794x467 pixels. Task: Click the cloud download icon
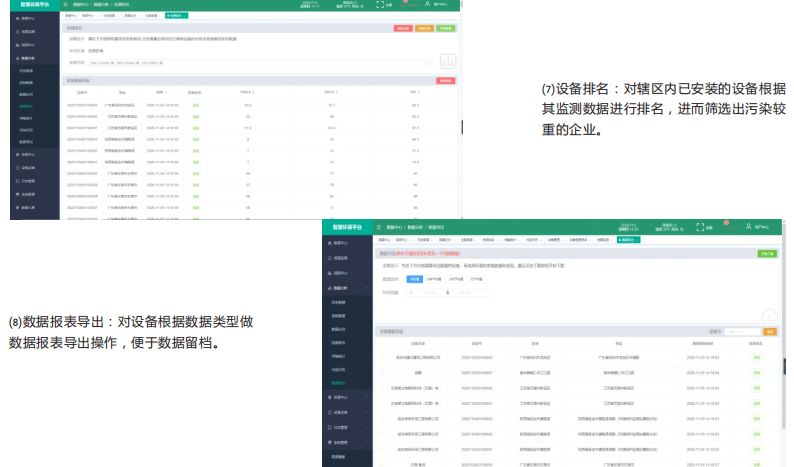point(768,314)
